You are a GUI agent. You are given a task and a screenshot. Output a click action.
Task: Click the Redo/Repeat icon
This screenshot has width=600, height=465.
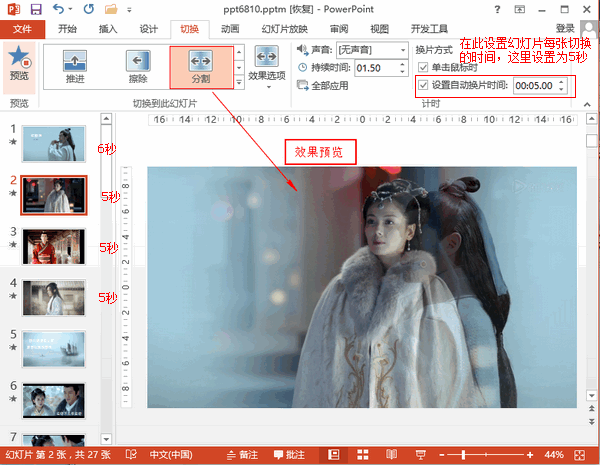pyautogui.click(x=89, y=9)
